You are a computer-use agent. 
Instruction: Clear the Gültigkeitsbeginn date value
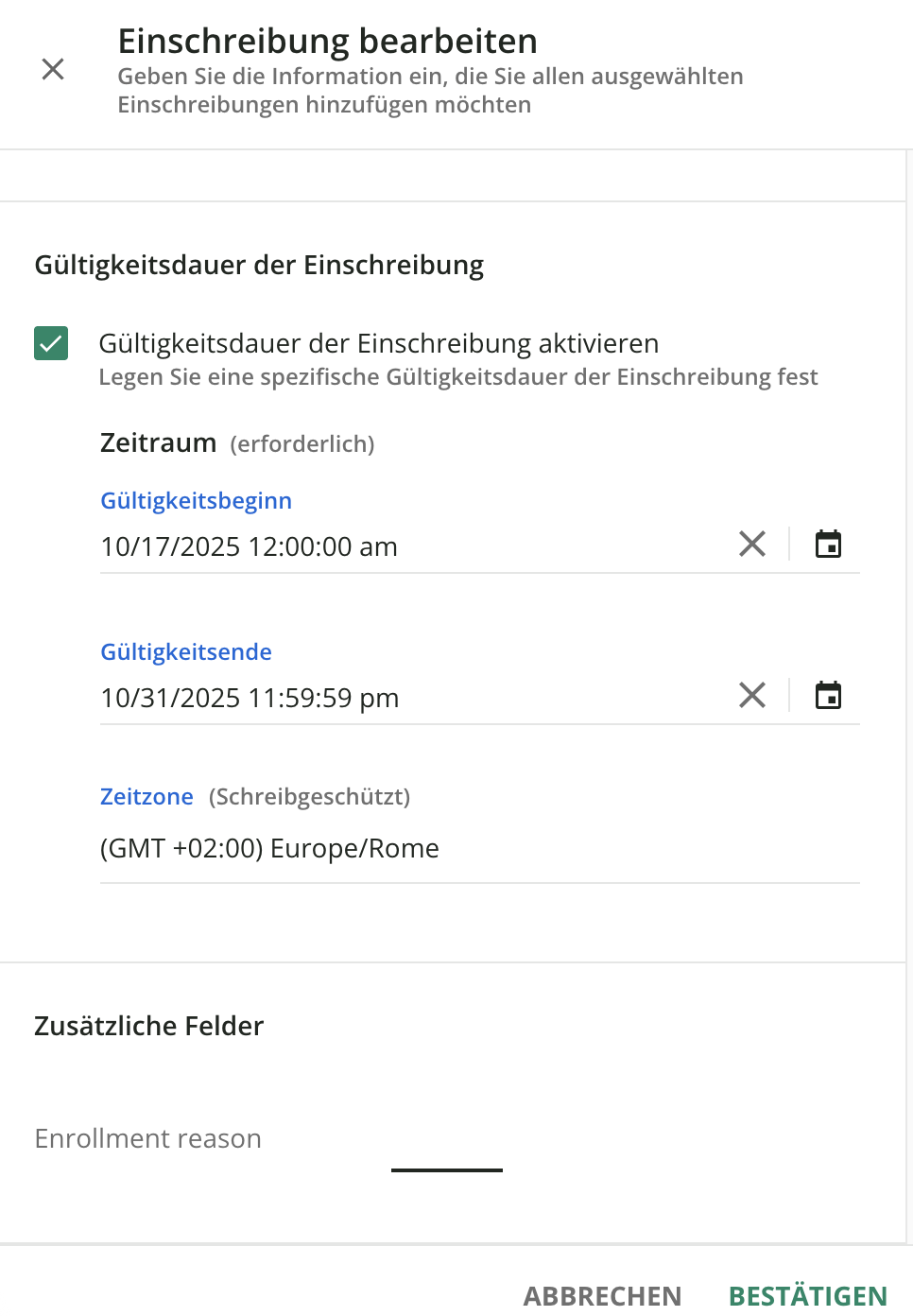click(x=752, y=545)
